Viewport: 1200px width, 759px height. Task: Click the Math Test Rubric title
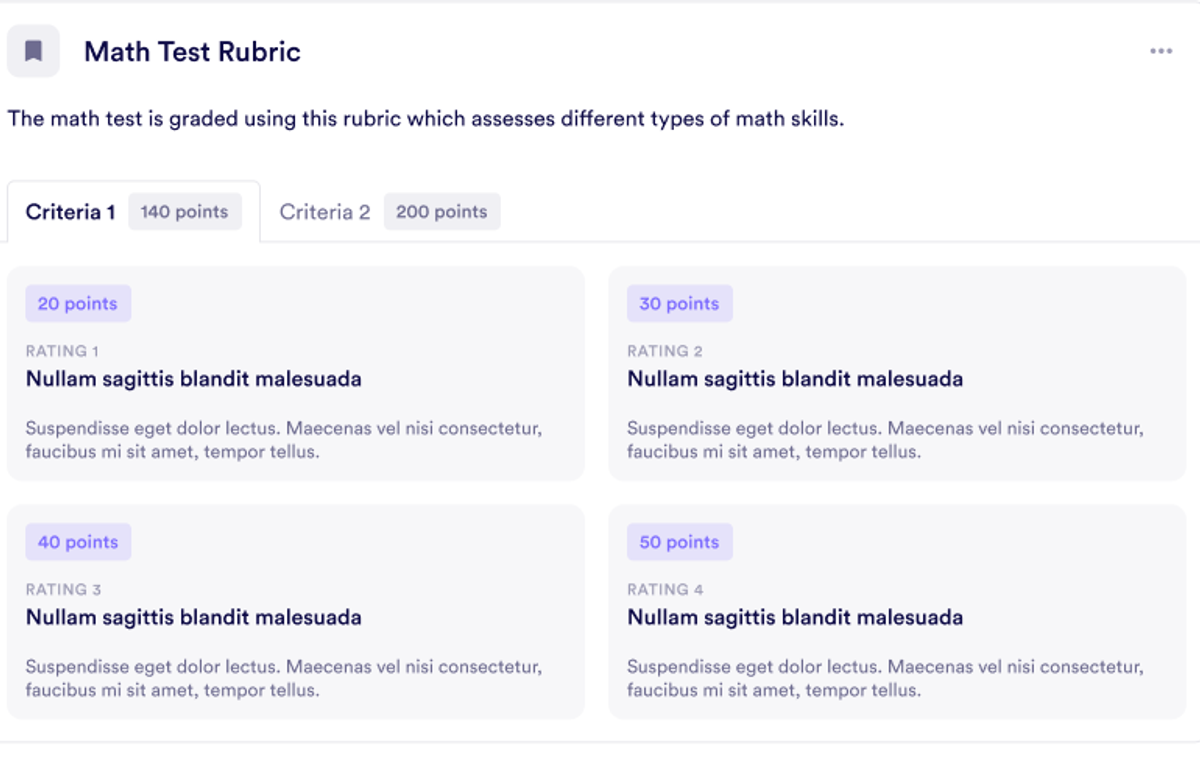(192, 52)
